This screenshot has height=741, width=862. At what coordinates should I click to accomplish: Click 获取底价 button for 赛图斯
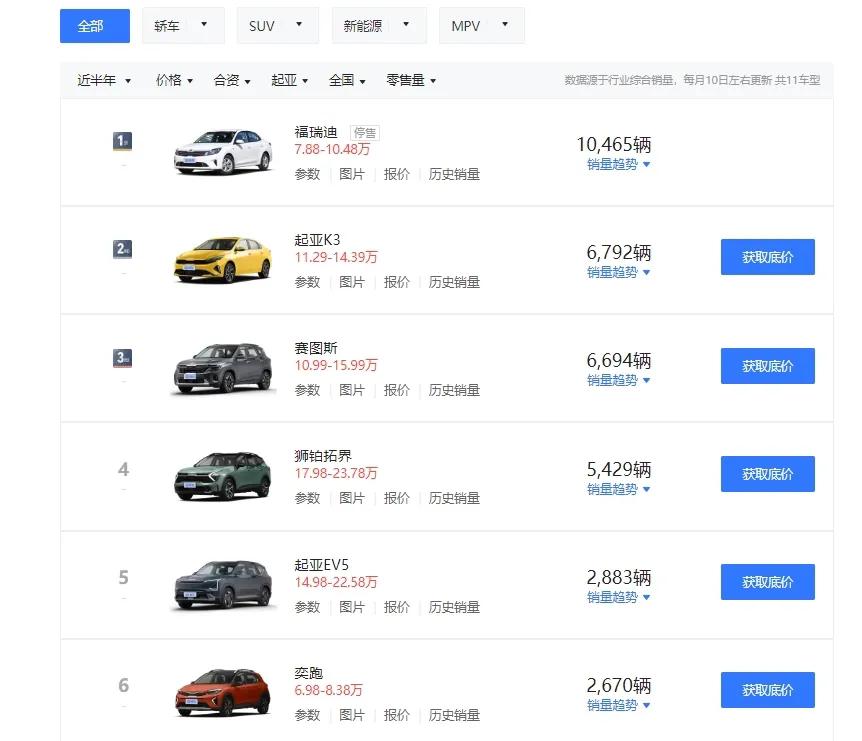767,366
